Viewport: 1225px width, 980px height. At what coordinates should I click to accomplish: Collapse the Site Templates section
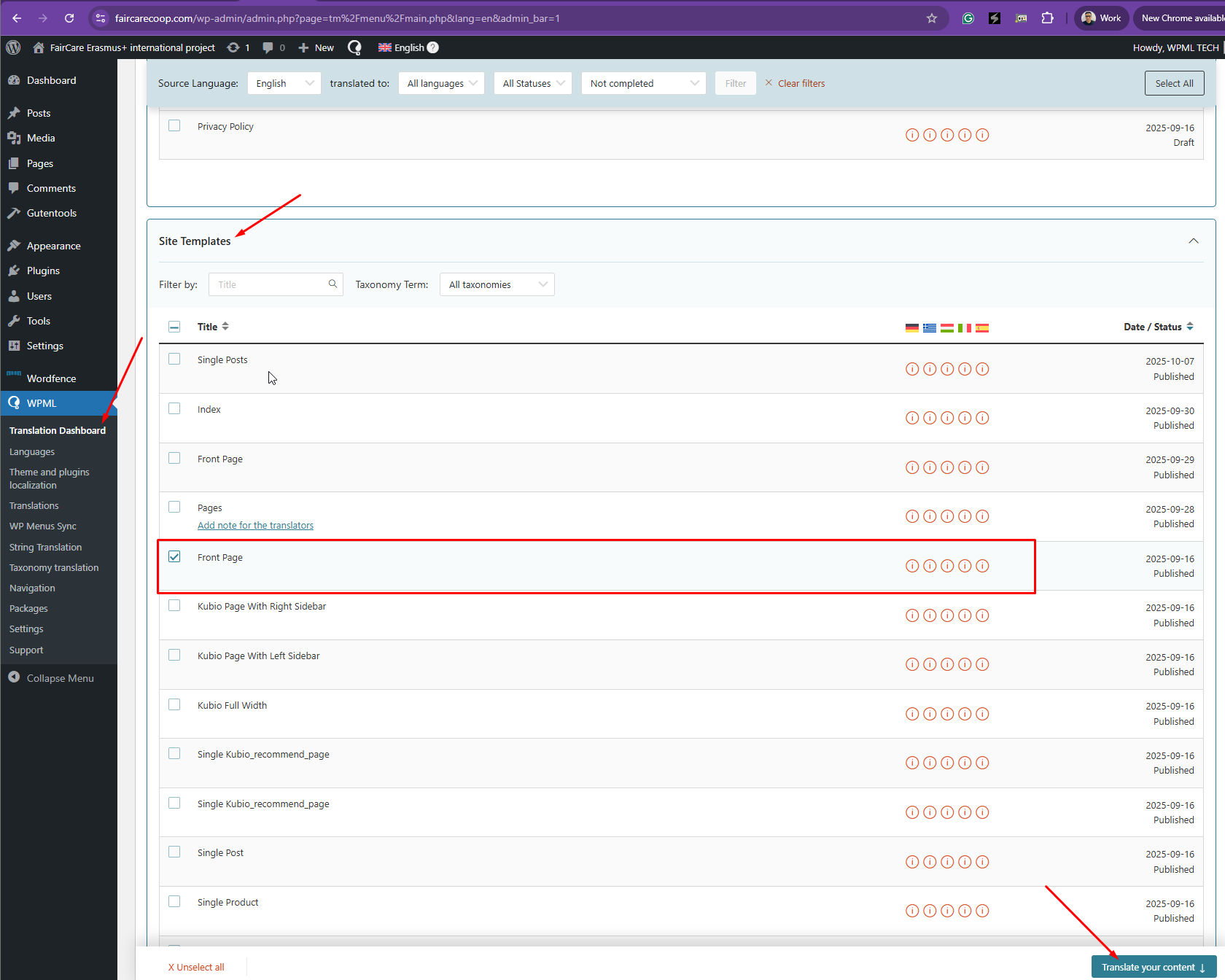click(1193, 241)
